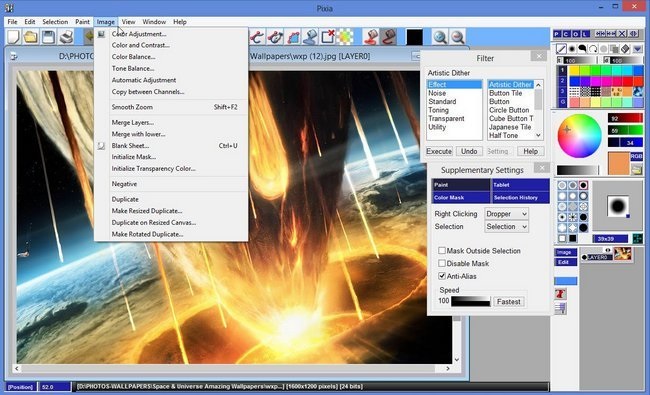650x395 pixels.
Task: Select Circle Button in filter list
Action: coord(510,110)
